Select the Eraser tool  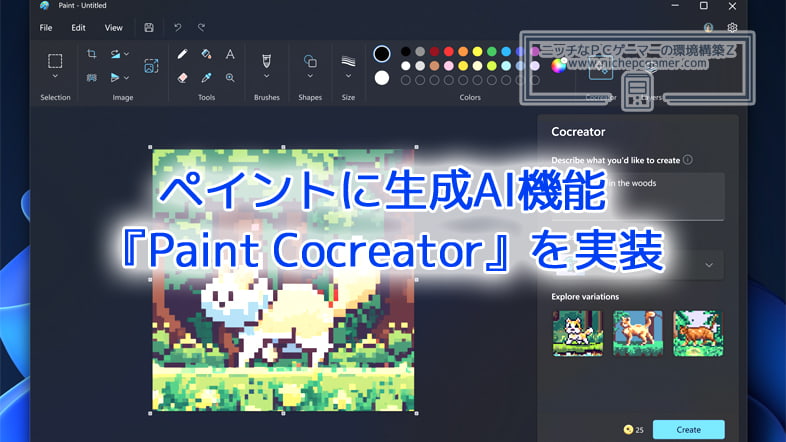pos(182,78)
